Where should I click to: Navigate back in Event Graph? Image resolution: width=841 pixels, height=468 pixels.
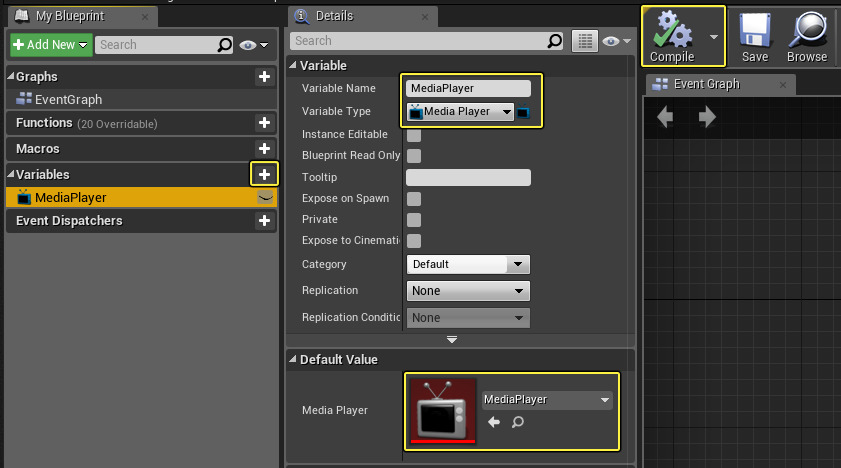pyautogui.click(x=665, y=118)
